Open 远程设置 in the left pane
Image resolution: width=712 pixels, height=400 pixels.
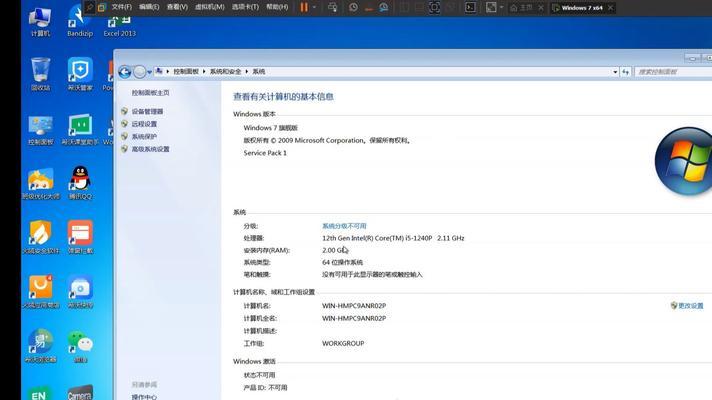144,124
